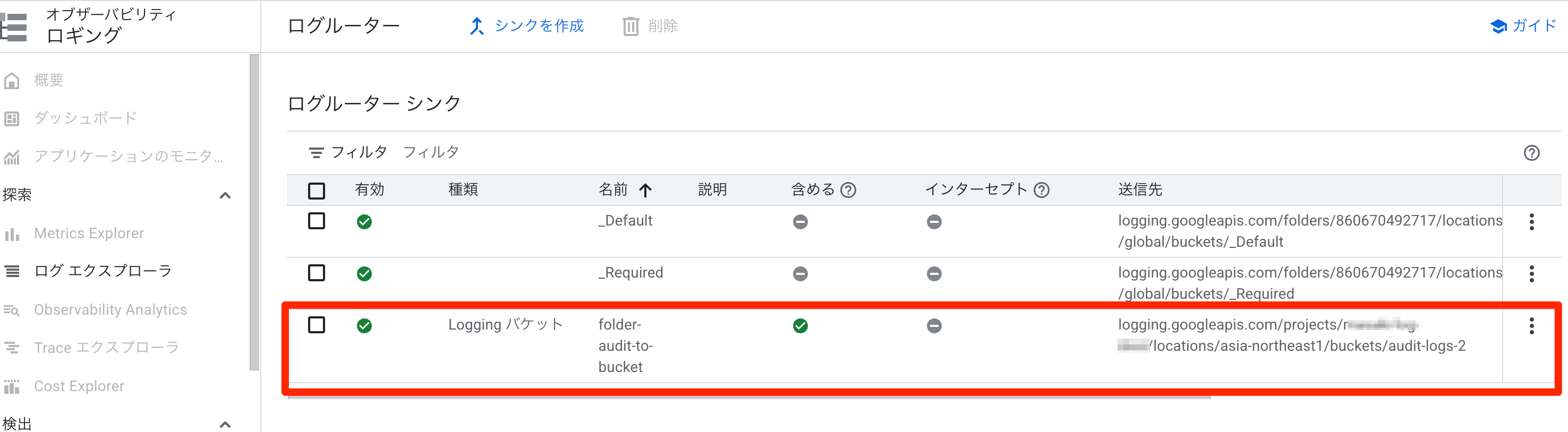The height and width of the screenshot is (432, 1568).
Task: Click the ダッシュボード sidebar icon
Action: click(12, 119)
